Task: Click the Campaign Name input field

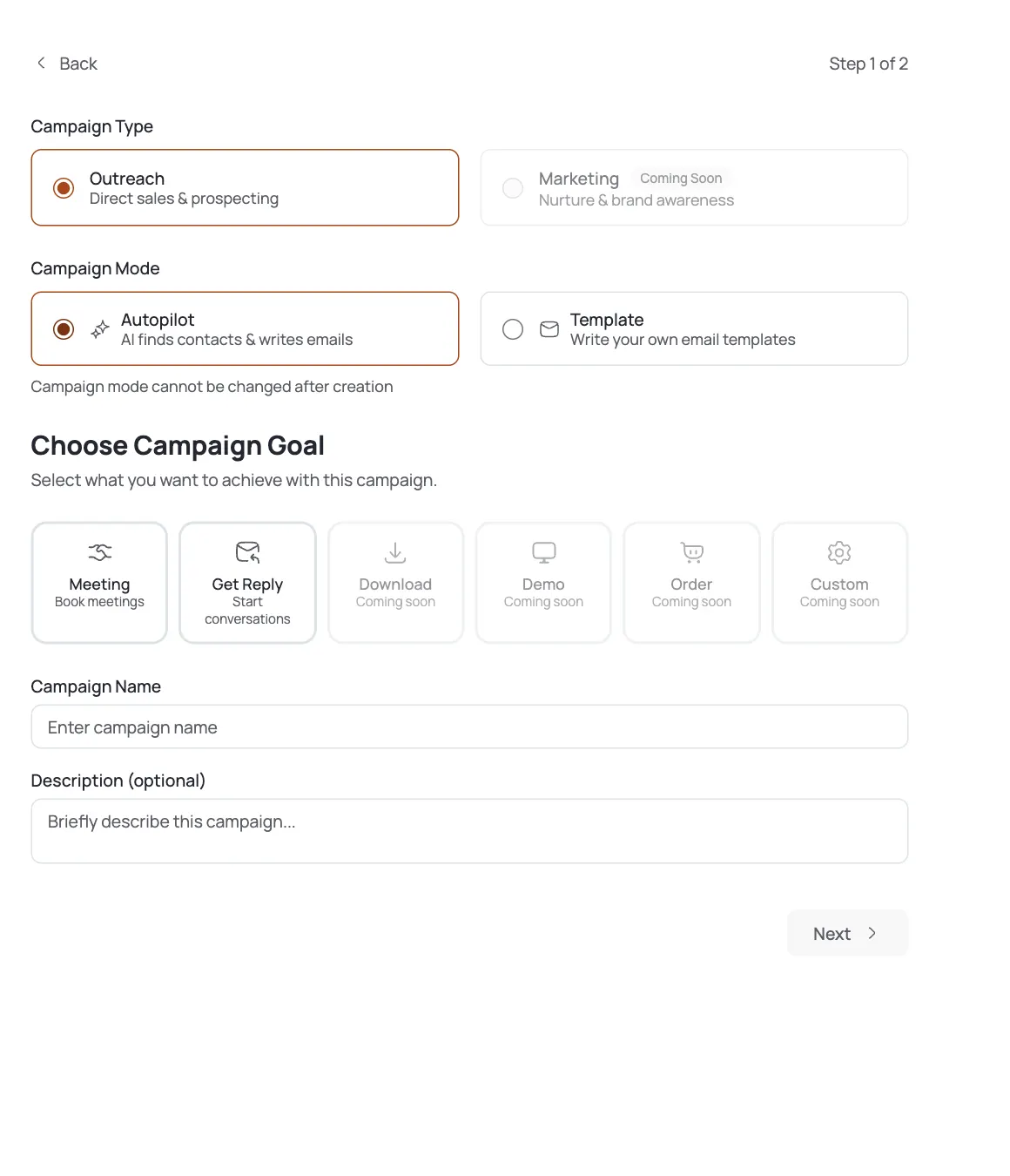Action: click(469, 727)
